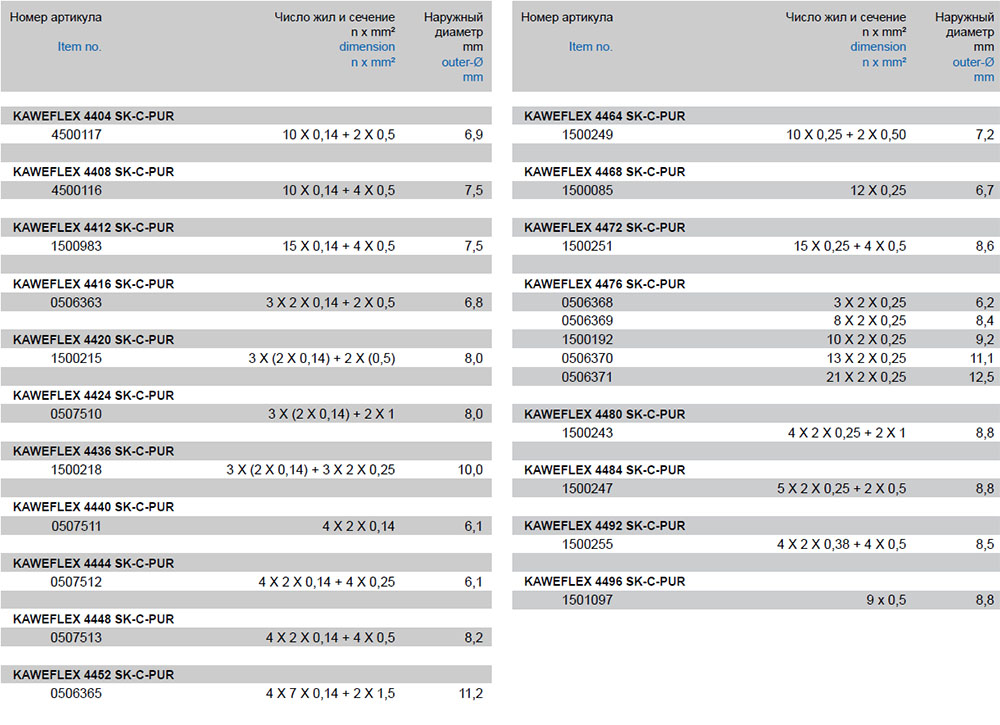
Task: Click the KAWEFLEX 4468 SK-C-PUR heading
Action: (605, 172)
